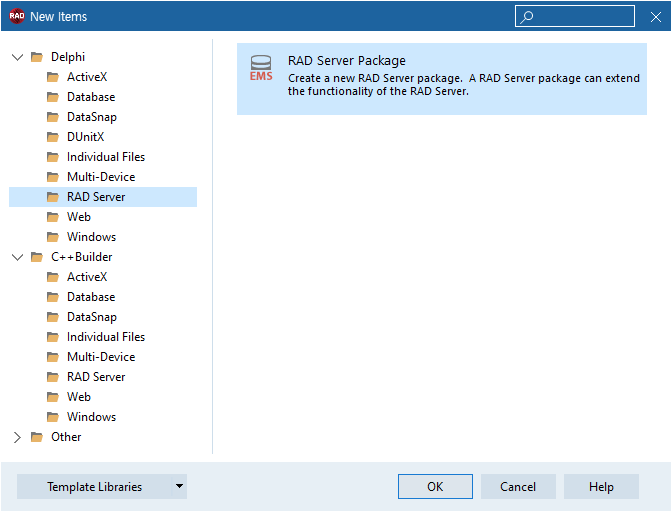Click the RAD Server package description text
This screenshot has height=512, width=672.
(464, 84)
